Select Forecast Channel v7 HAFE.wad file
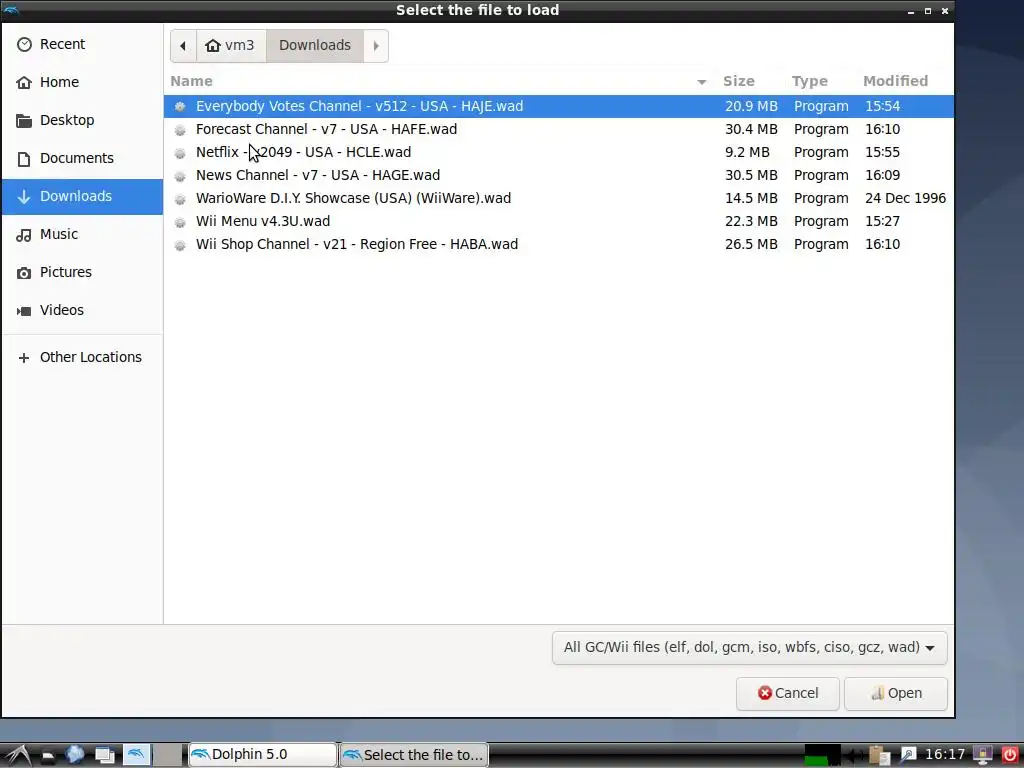Viewport: 1024px width, 768px height. tap(558, 129)
